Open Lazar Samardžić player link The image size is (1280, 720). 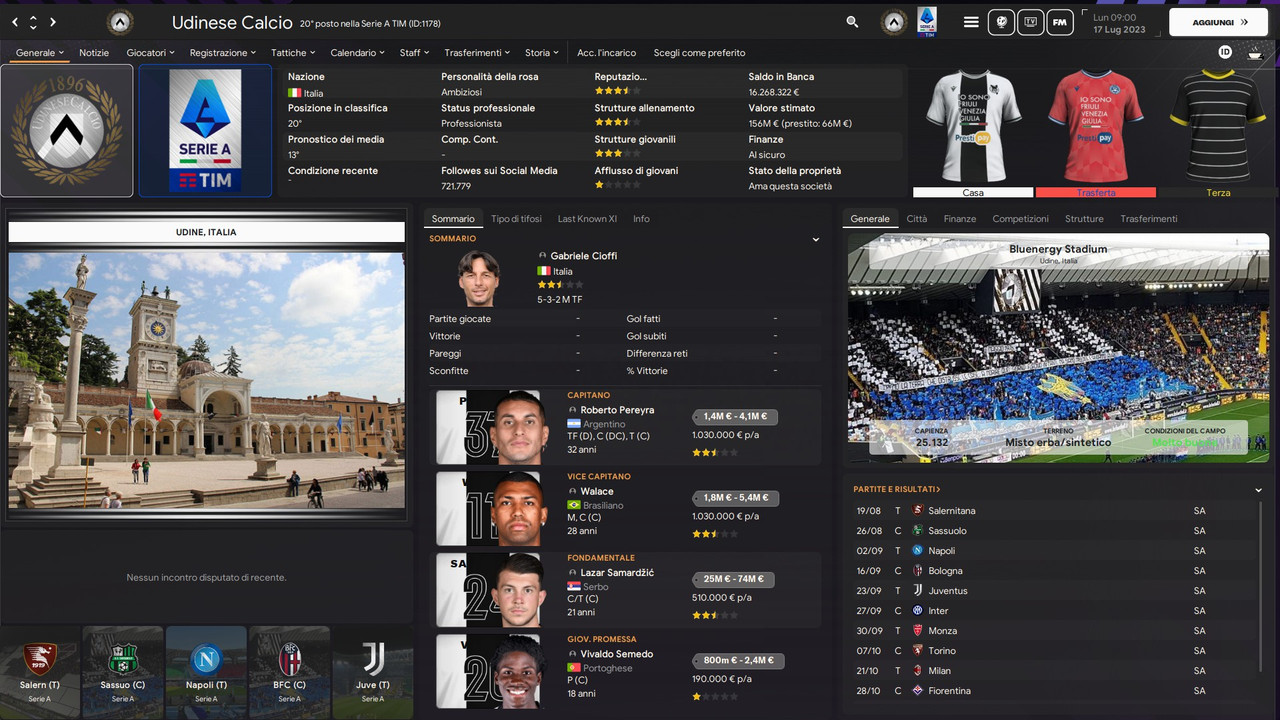tap(617, 572)
